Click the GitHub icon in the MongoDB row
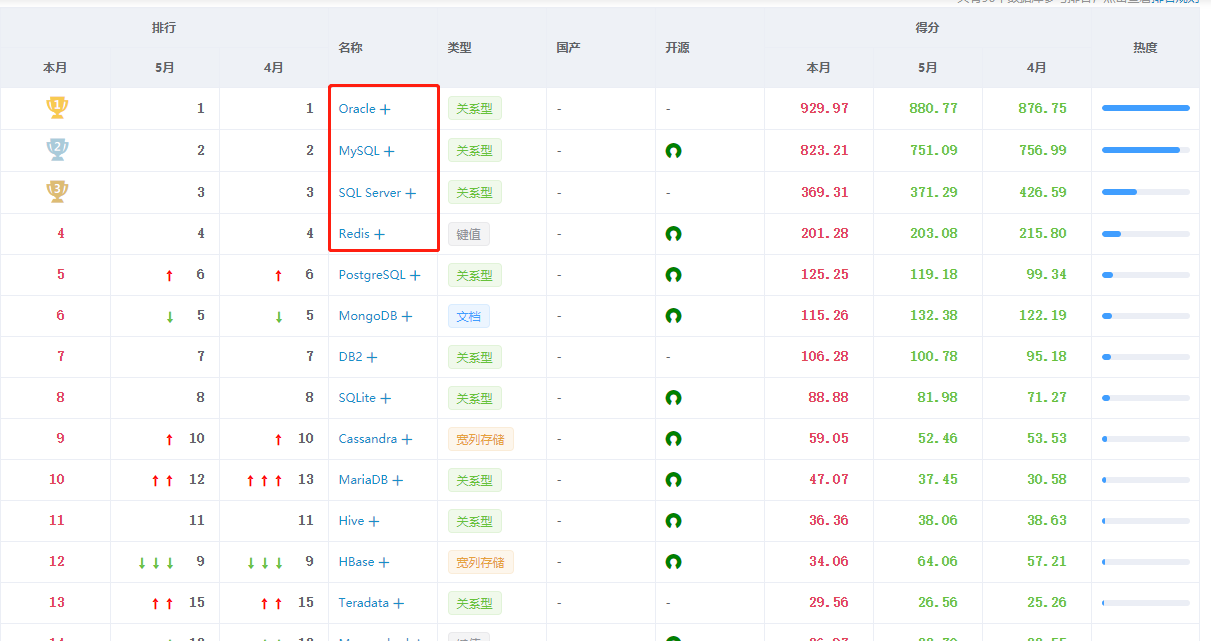Viewport: 1211px width, 641px height. click(675, 315)
